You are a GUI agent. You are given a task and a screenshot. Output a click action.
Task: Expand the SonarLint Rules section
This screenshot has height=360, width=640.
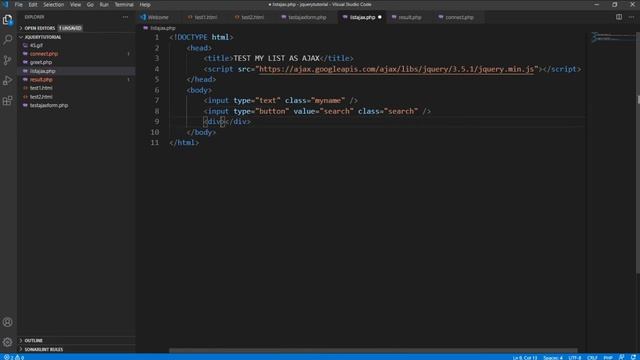coord(43,349)
